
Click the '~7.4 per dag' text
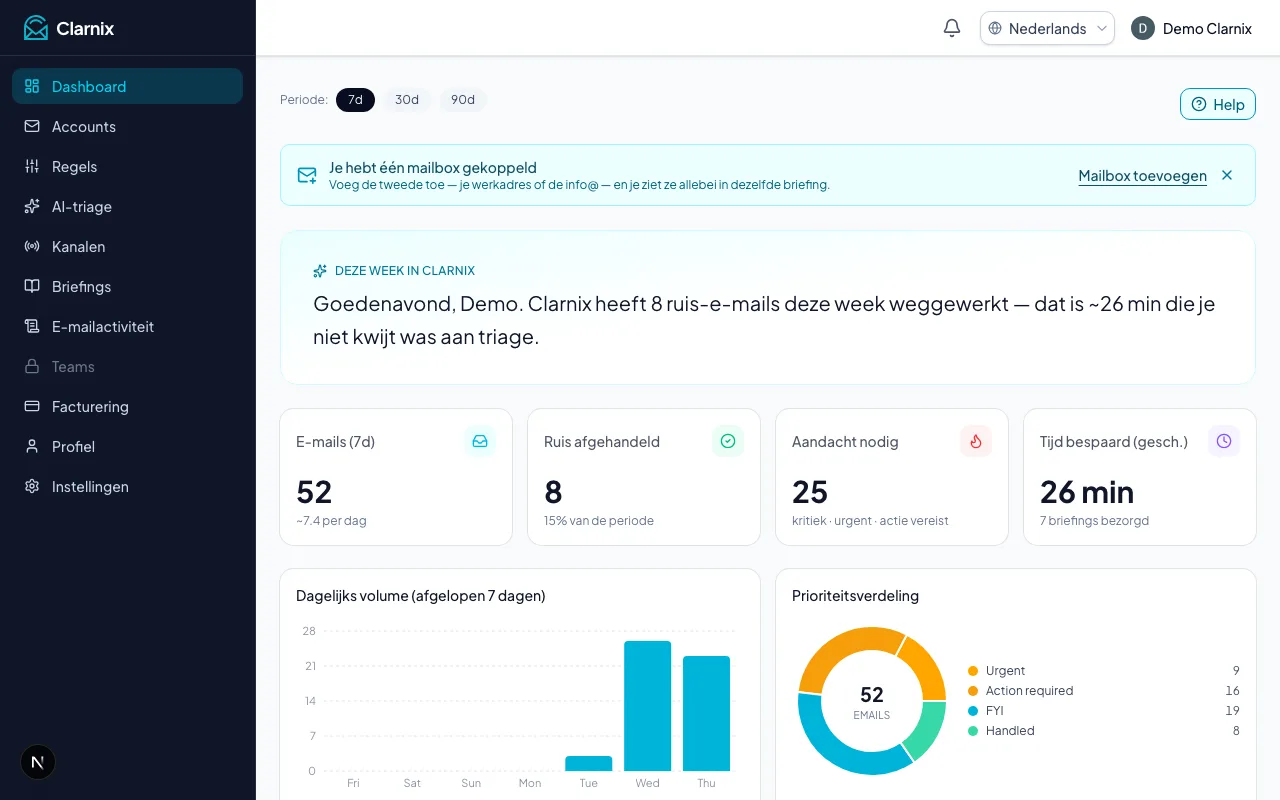(x=331, y=521)
